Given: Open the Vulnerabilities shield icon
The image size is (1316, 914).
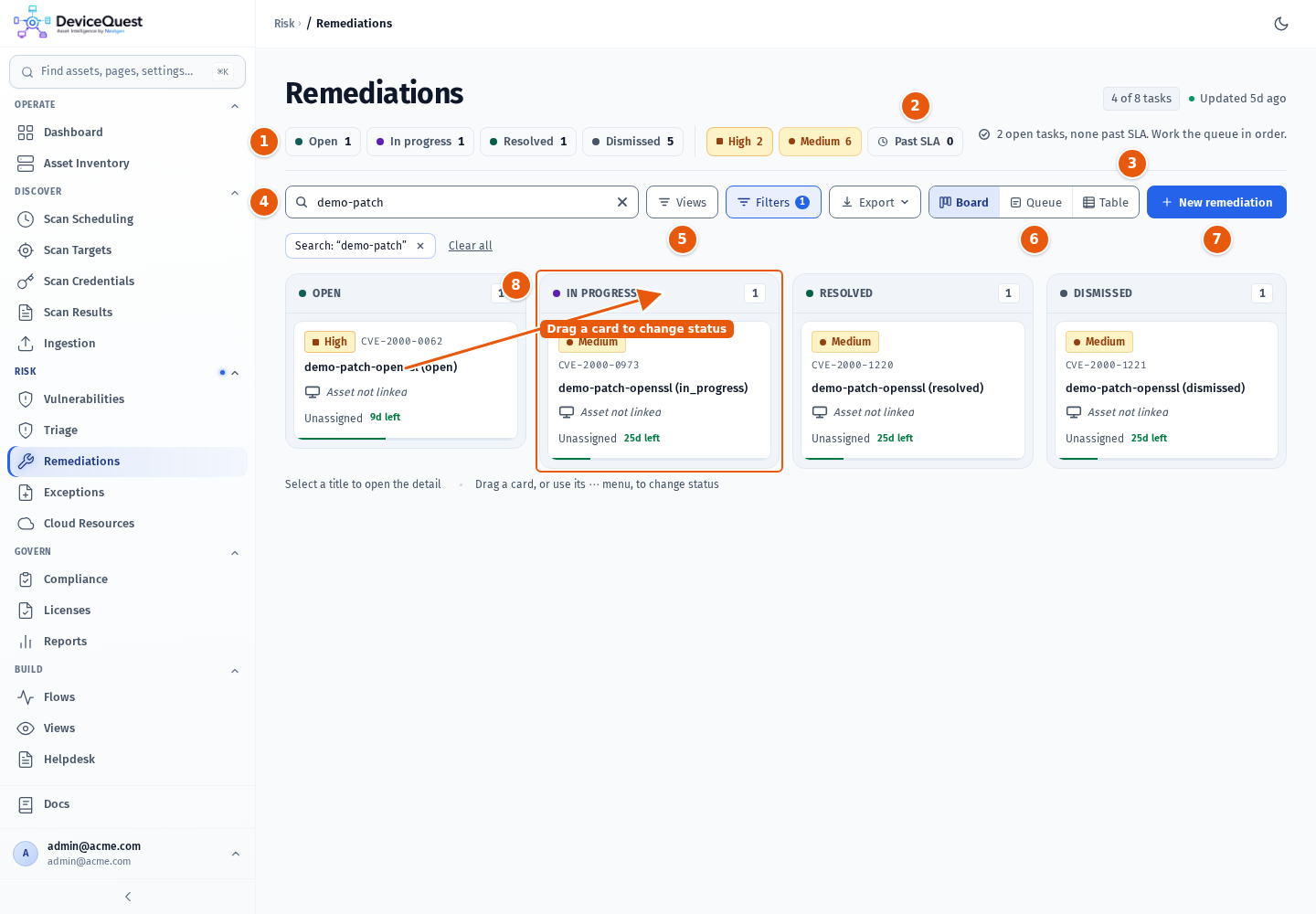Looking at the screenshot, I should (26, 399).
